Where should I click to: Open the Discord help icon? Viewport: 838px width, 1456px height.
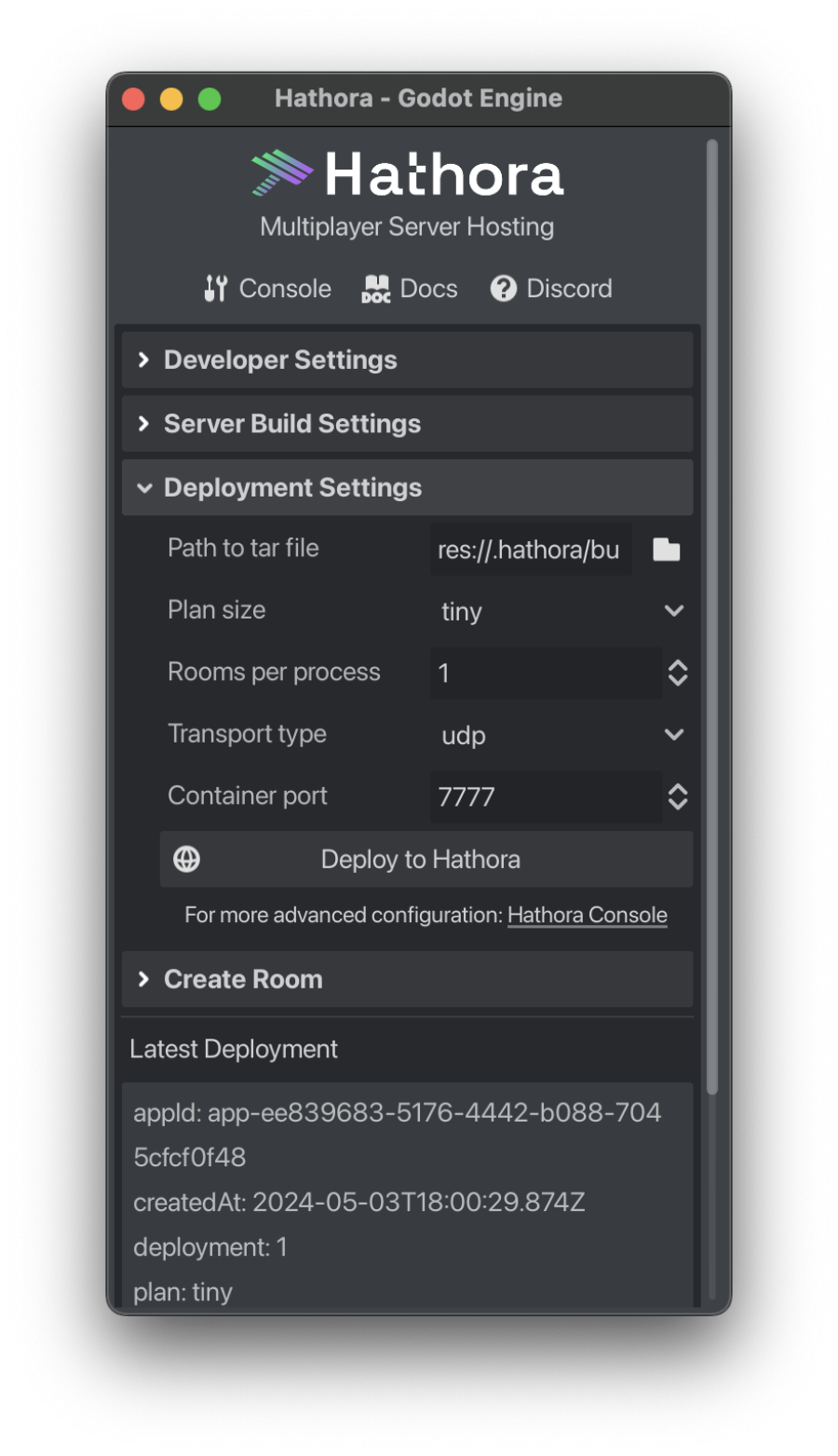click(504, 289)
